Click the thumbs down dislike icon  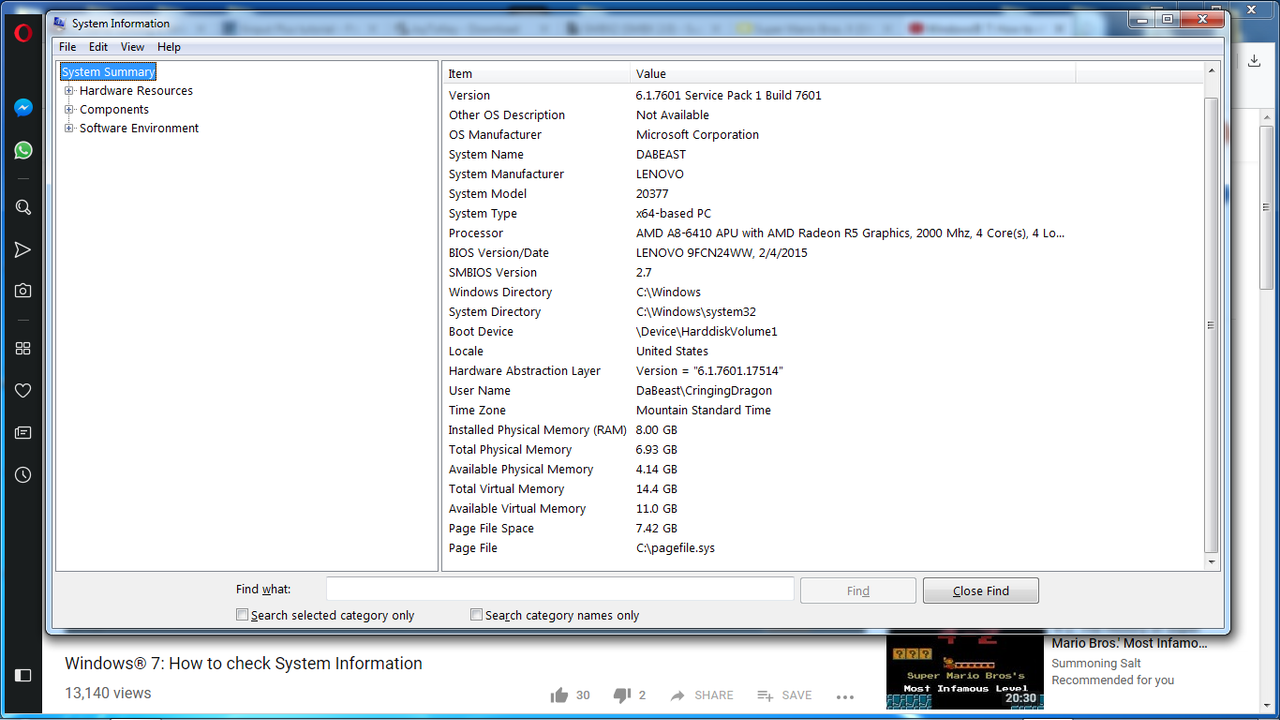click(x=621, y=695)
